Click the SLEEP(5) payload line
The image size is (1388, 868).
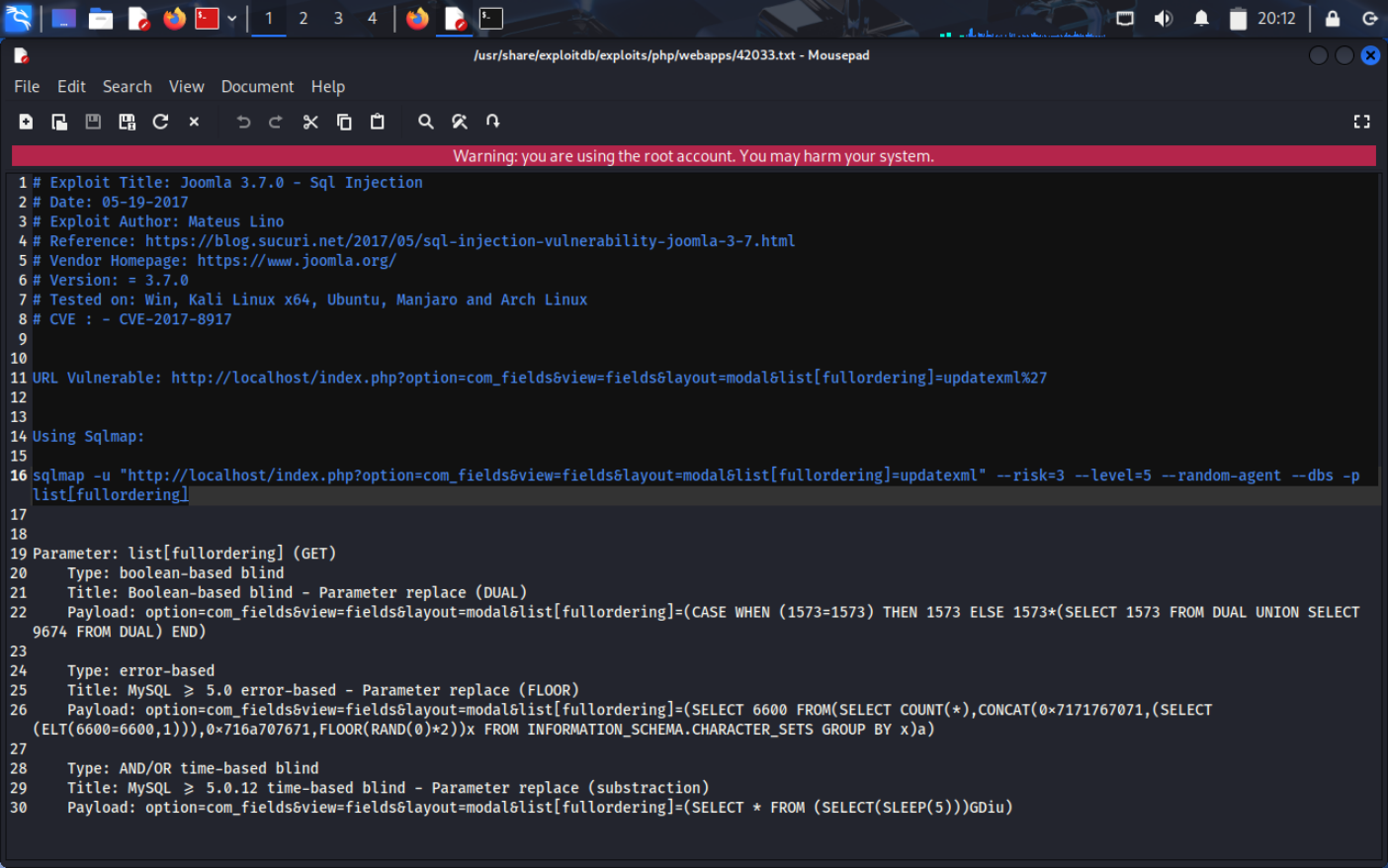[x=540, y=808]
